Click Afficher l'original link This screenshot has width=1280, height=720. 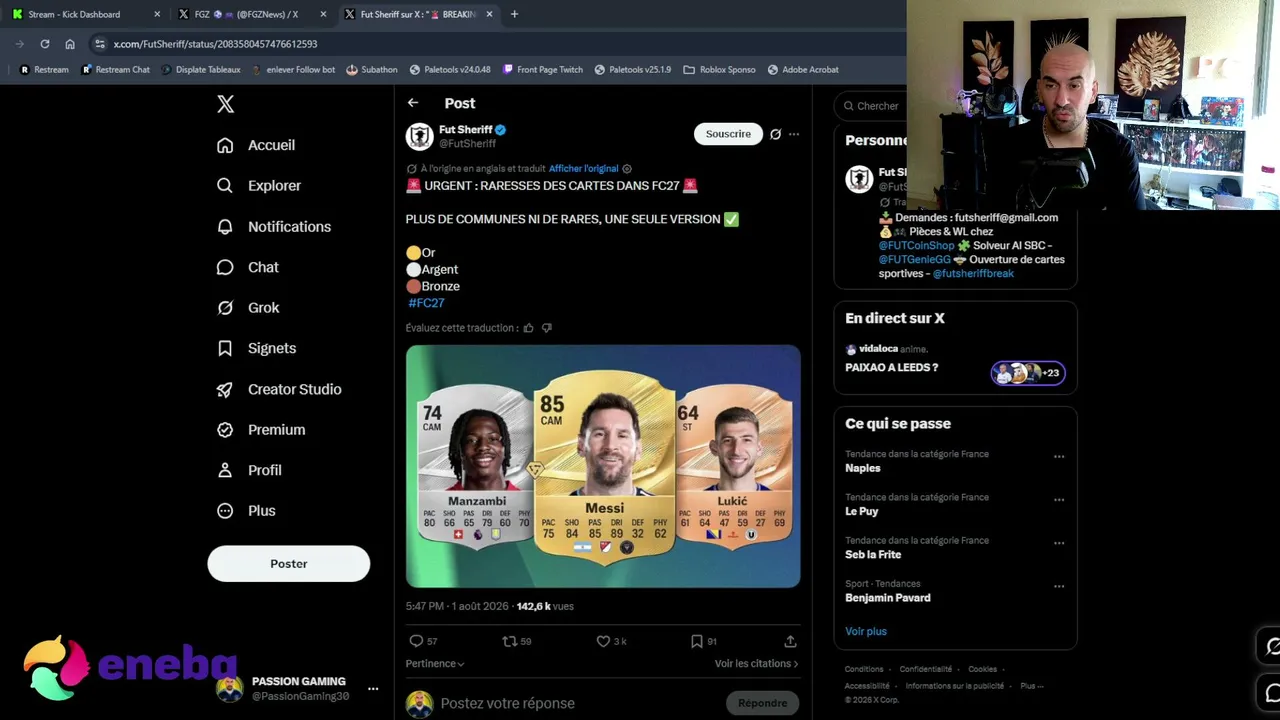point(584,169)
